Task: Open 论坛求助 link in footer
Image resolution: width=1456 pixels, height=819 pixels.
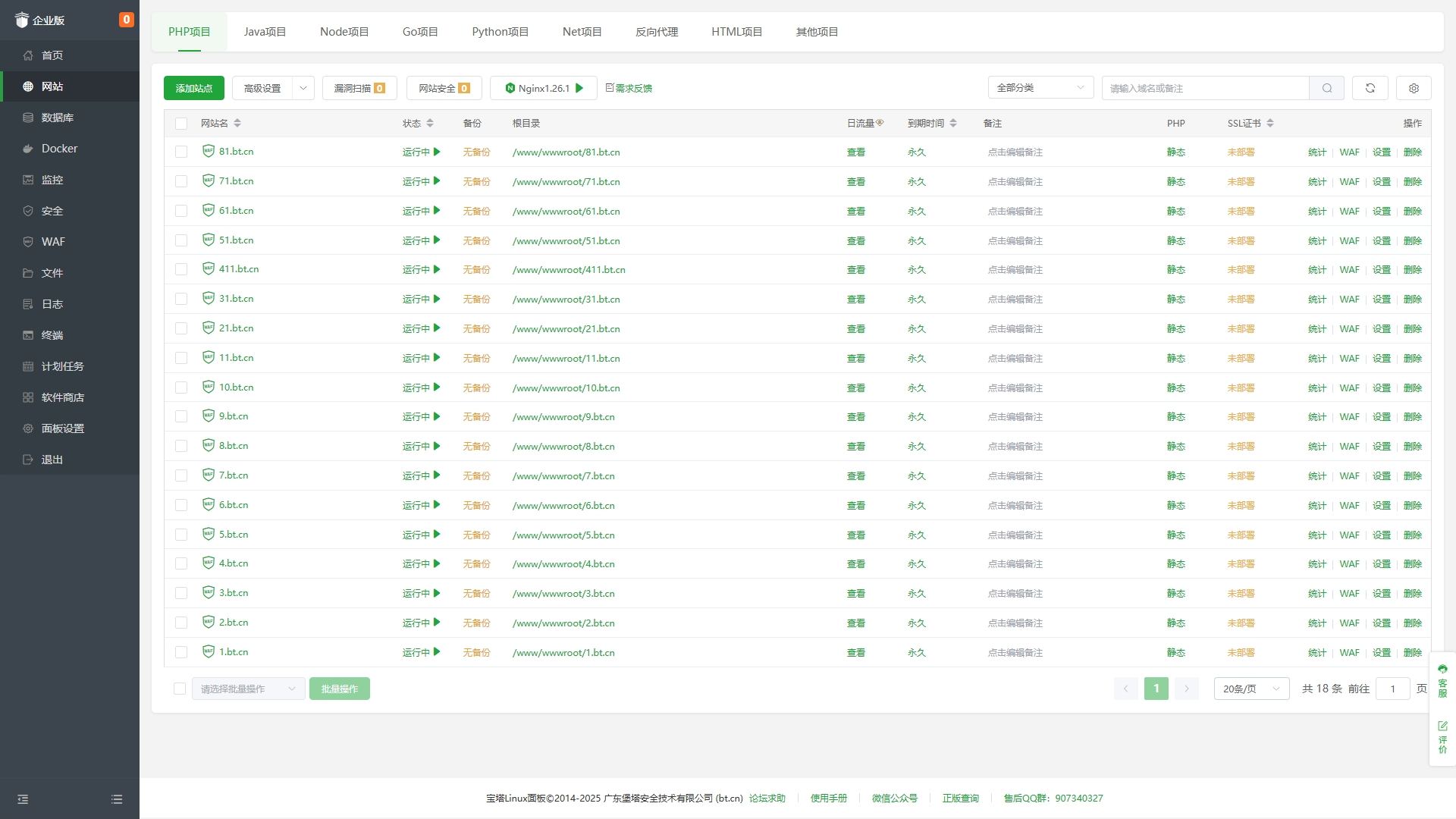Action: point(767,799)
